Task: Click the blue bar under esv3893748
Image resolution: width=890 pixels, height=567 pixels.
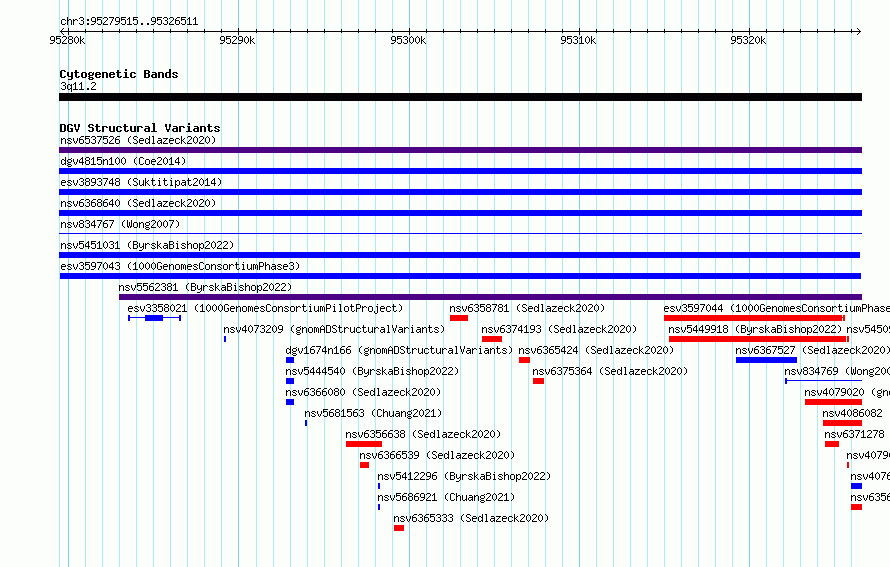Action: click(460, 192)
